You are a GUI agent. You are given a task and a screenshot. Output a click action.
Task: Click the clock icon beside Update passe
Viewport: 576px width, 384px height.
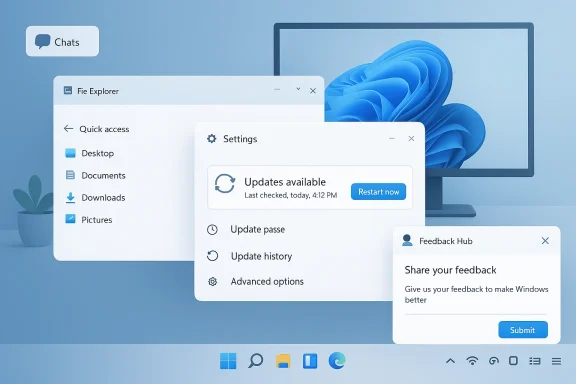coord(212,230)
